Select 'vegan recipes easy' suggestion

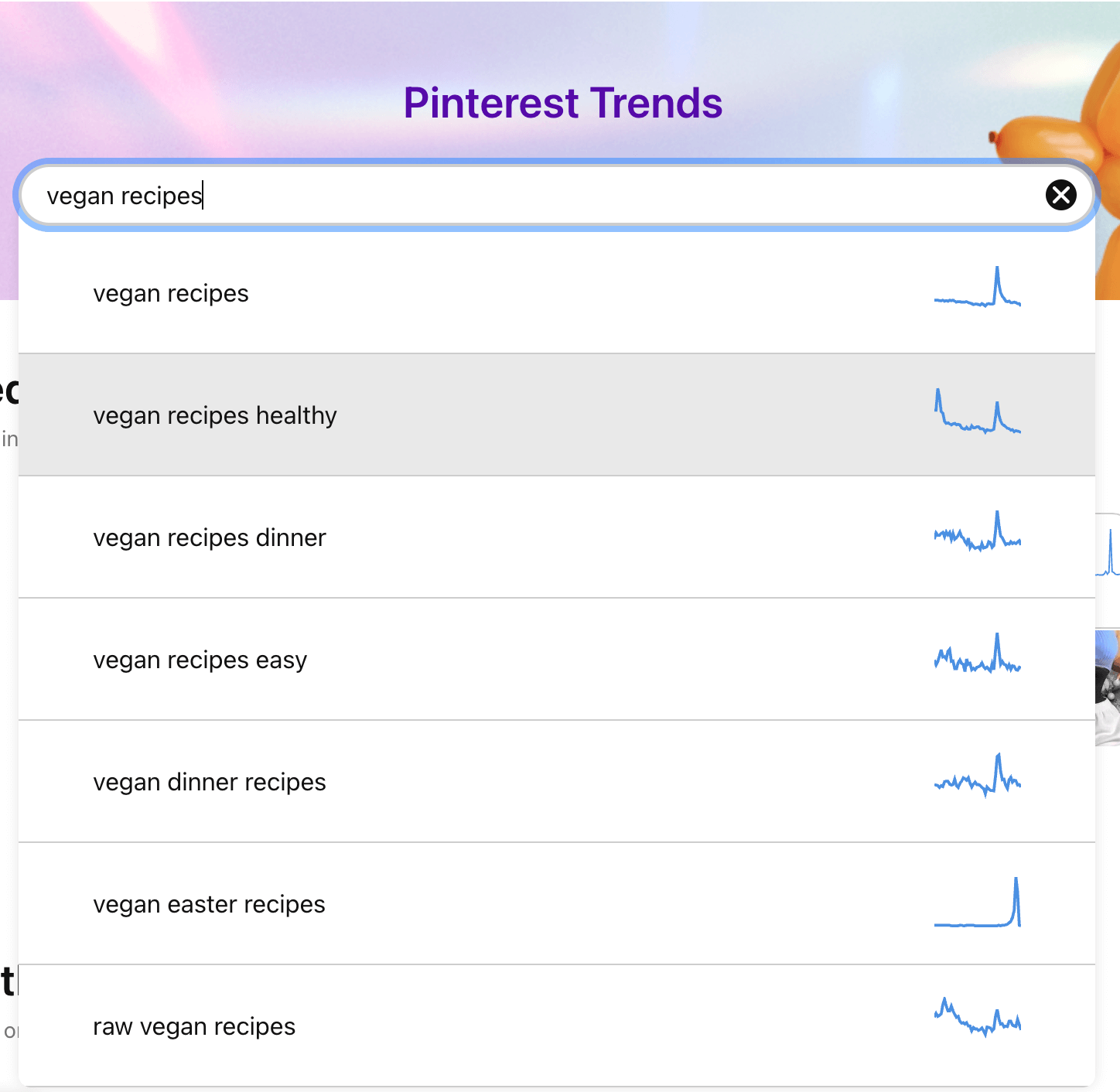point(200,660)
